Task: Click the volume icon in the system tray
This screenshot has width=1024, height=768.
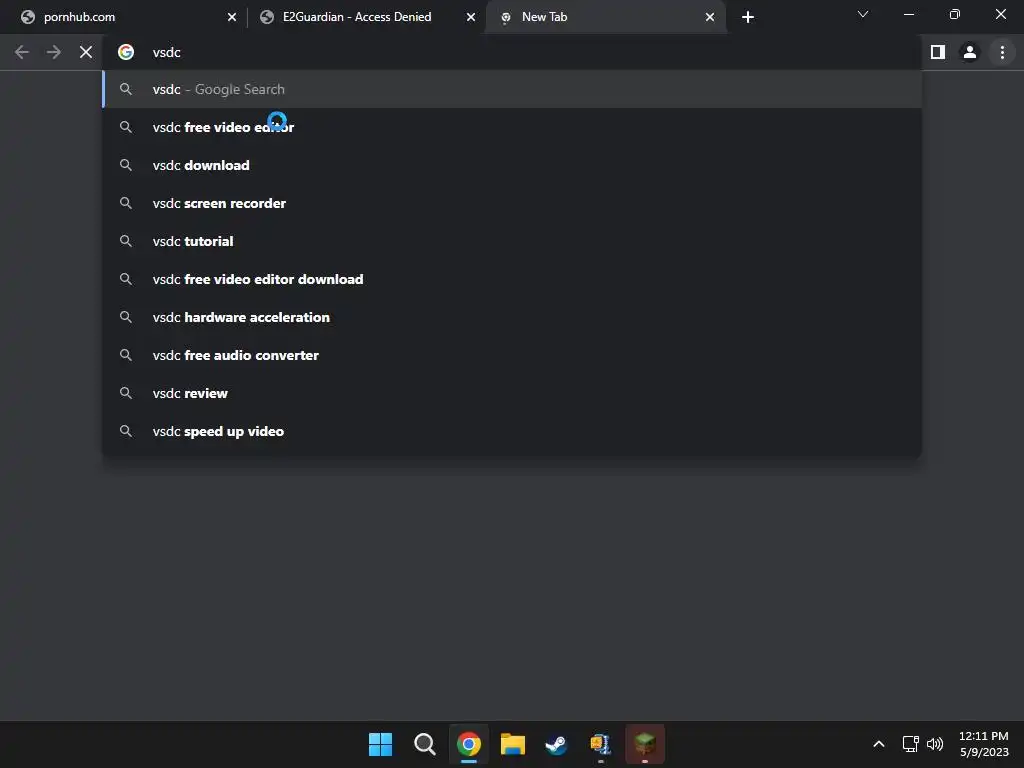Action: click(x=935, y=744)
